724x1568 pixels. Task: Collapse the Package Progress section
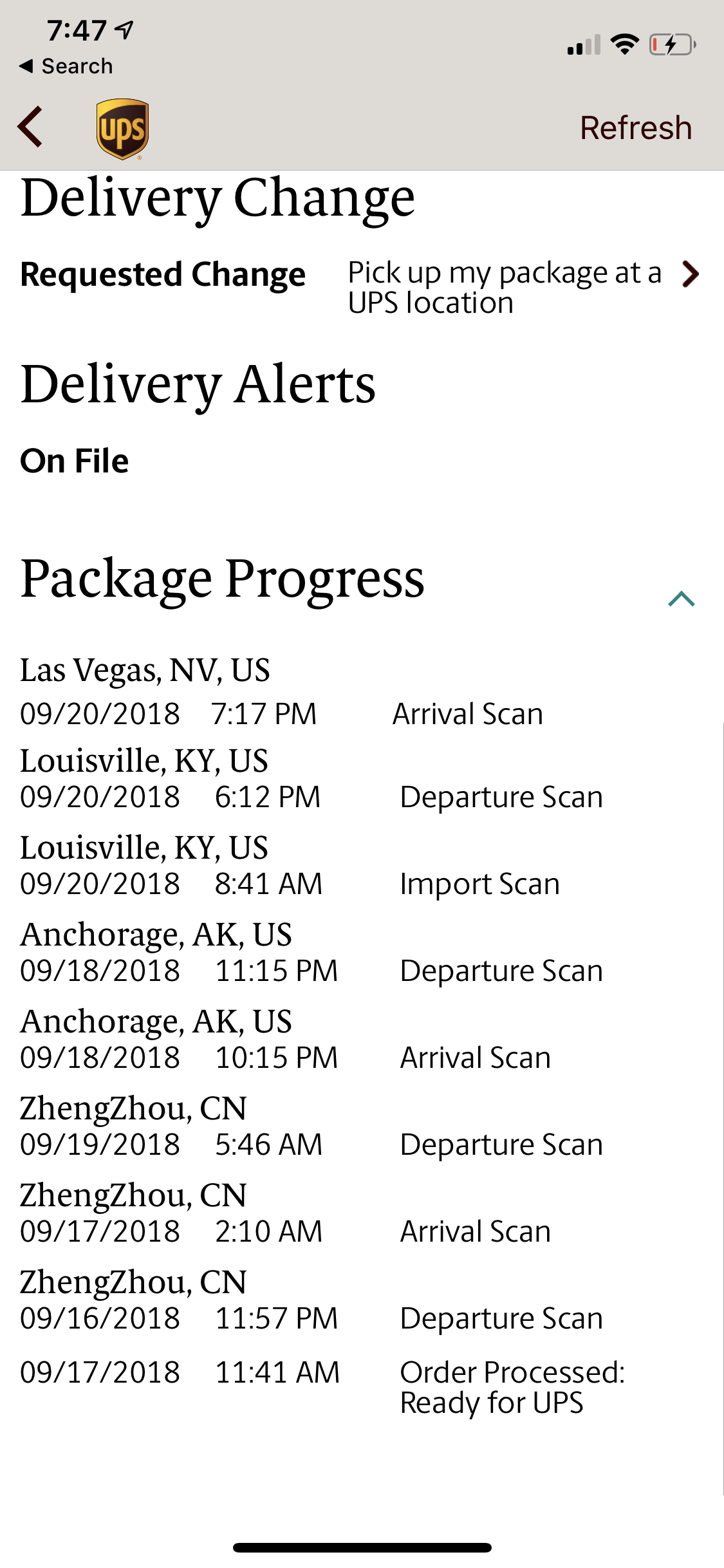(x=681, y=599)
